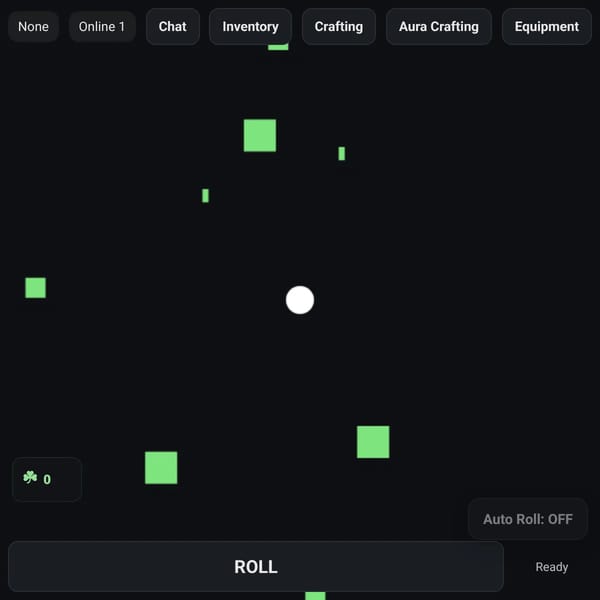
Task: Click the ROLL button
Action: pos(256,567)
